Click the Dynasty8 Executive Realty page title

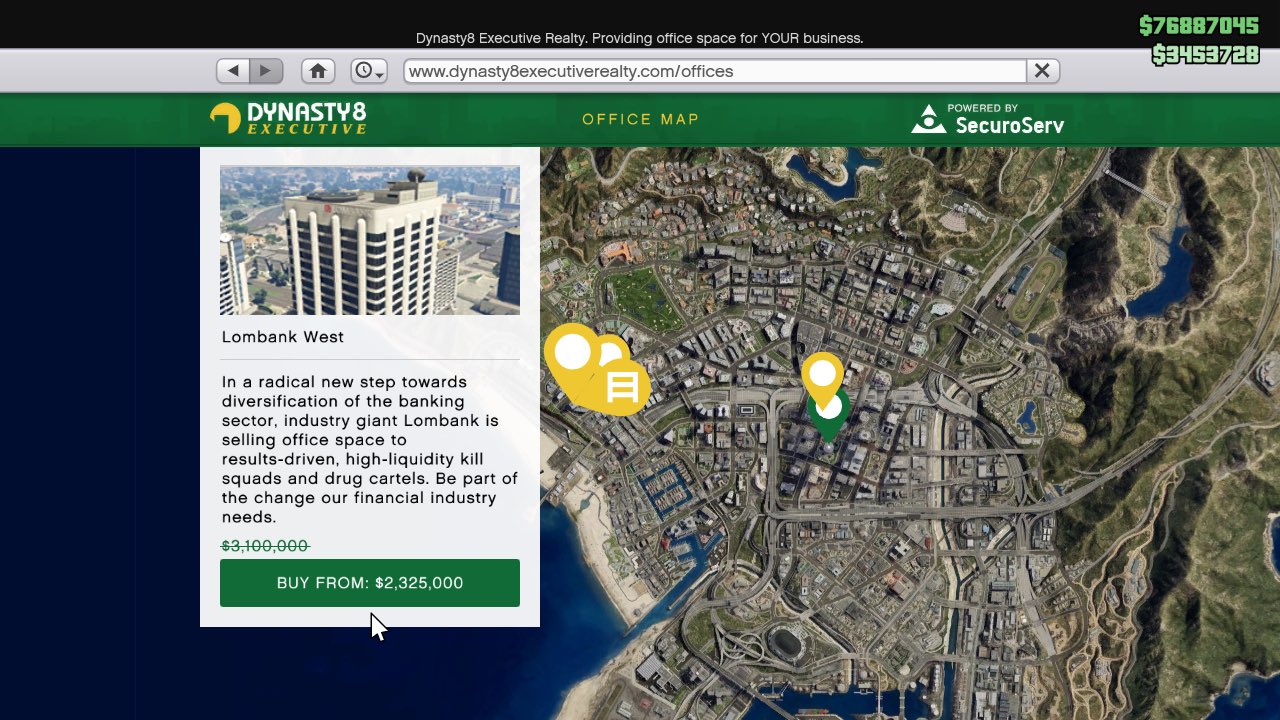click(x=639, y=38)
